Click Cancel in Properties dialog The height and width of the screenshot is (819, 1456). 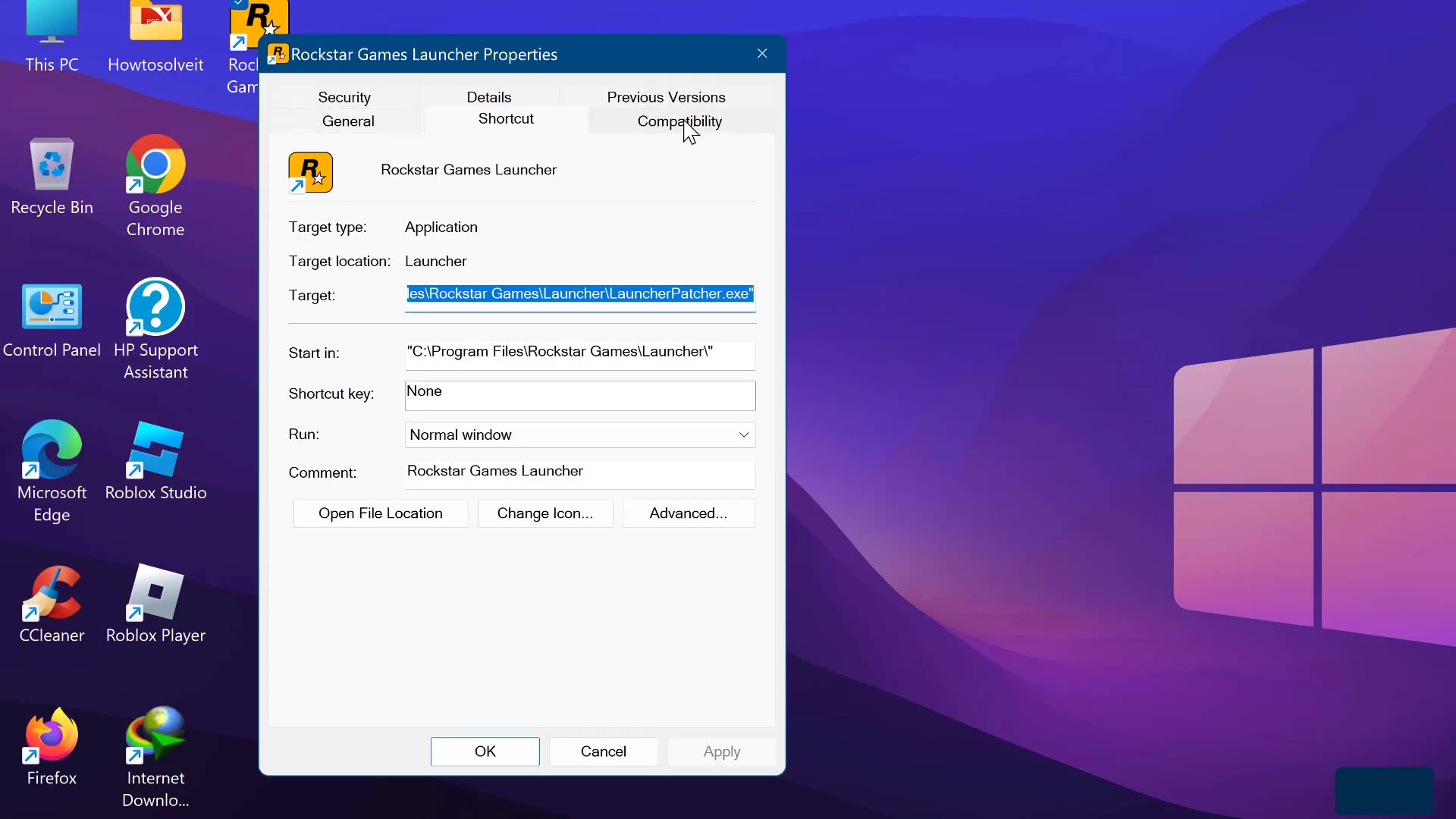[x=604, y=752]
